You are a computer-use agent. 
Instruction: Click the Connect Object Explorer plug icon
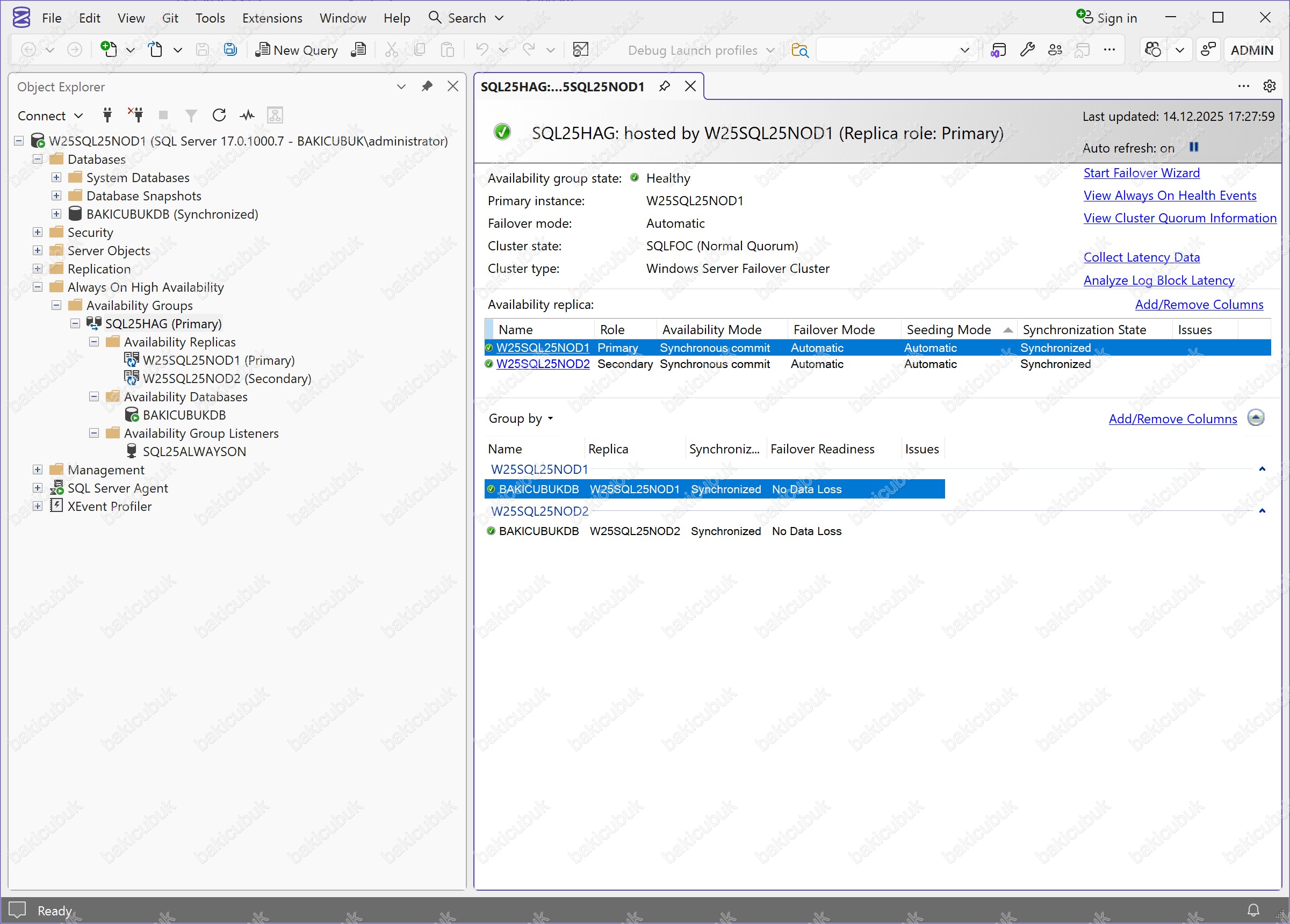pyautogui.click(x=107, y=115)
